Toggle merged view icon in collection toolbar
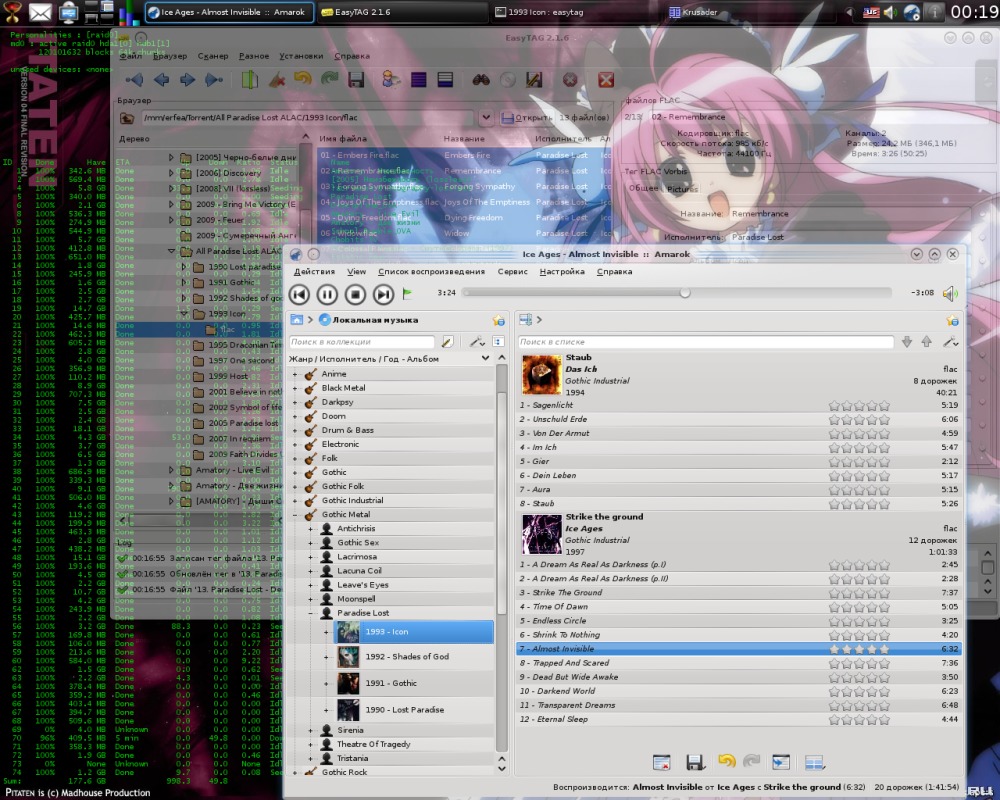 pos(498,342)
